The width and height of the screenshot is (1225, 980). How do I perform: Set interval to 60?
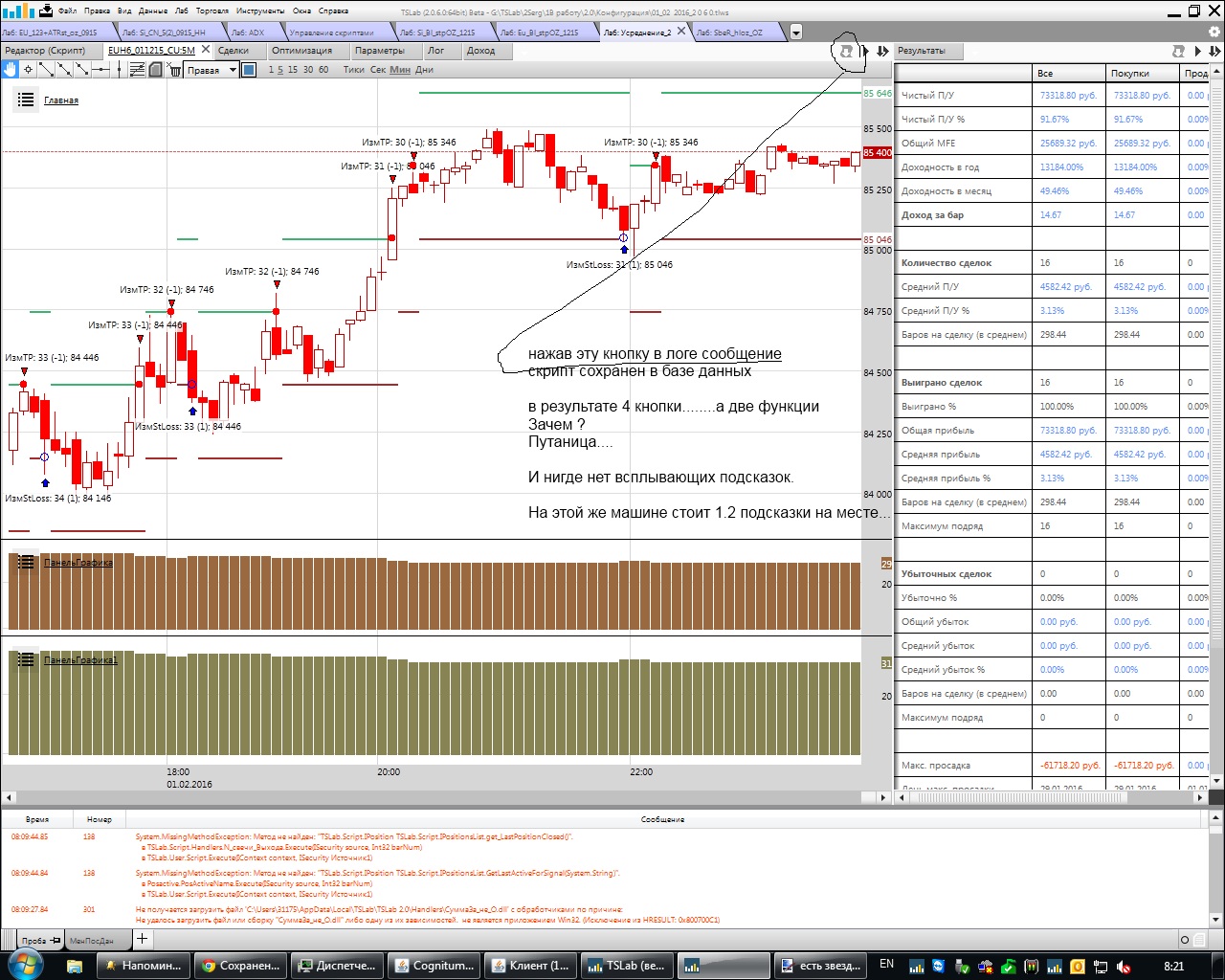[x=323, y=69]
